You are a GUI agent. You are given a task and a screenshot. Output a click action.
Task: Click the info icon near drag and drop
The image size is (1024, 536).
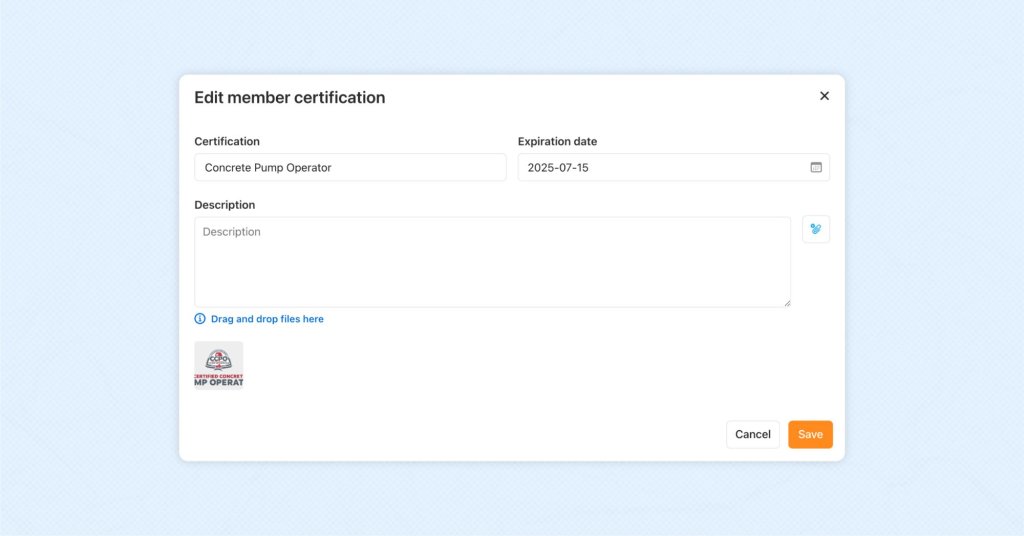tap(200, 319)
